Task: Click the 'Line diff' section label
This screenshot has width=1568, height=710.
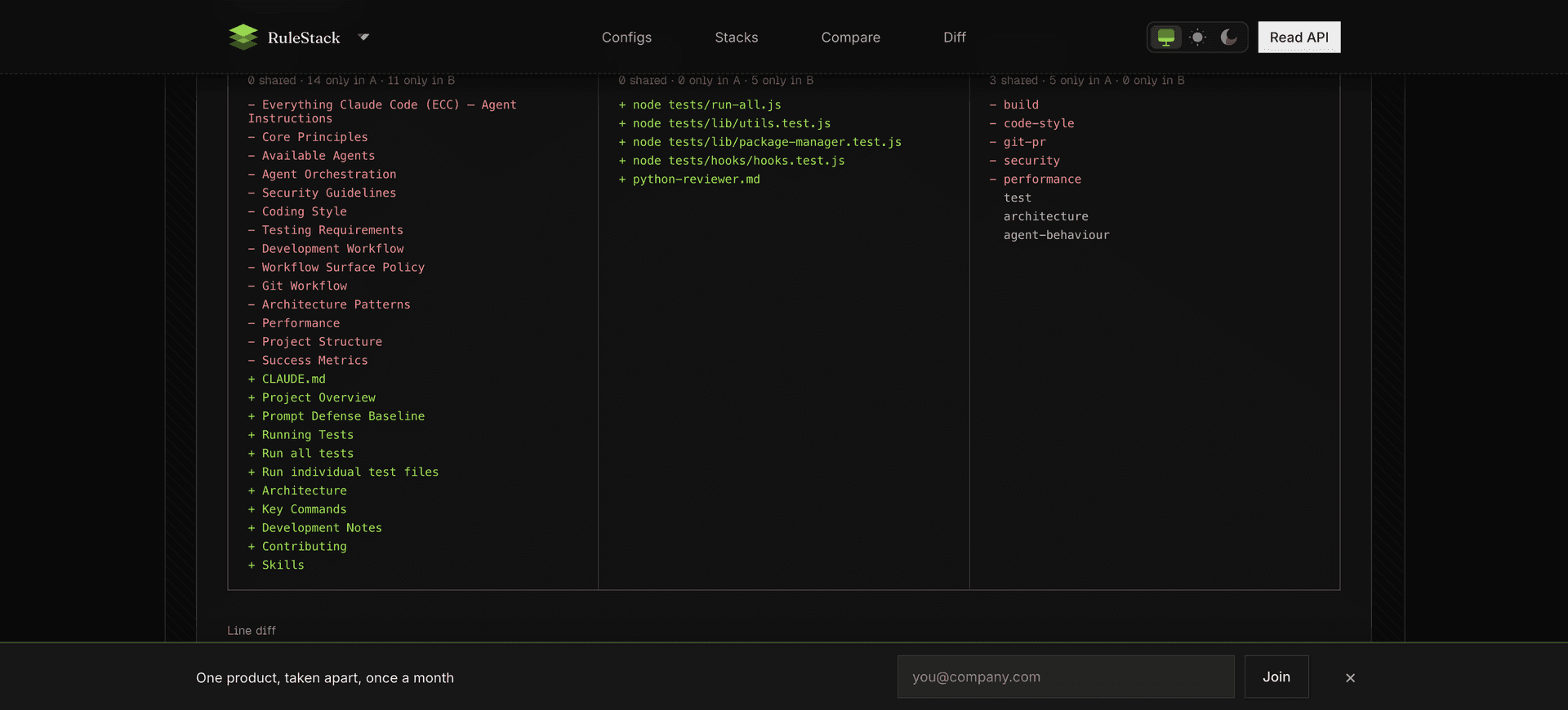Action: coord(252,631)
